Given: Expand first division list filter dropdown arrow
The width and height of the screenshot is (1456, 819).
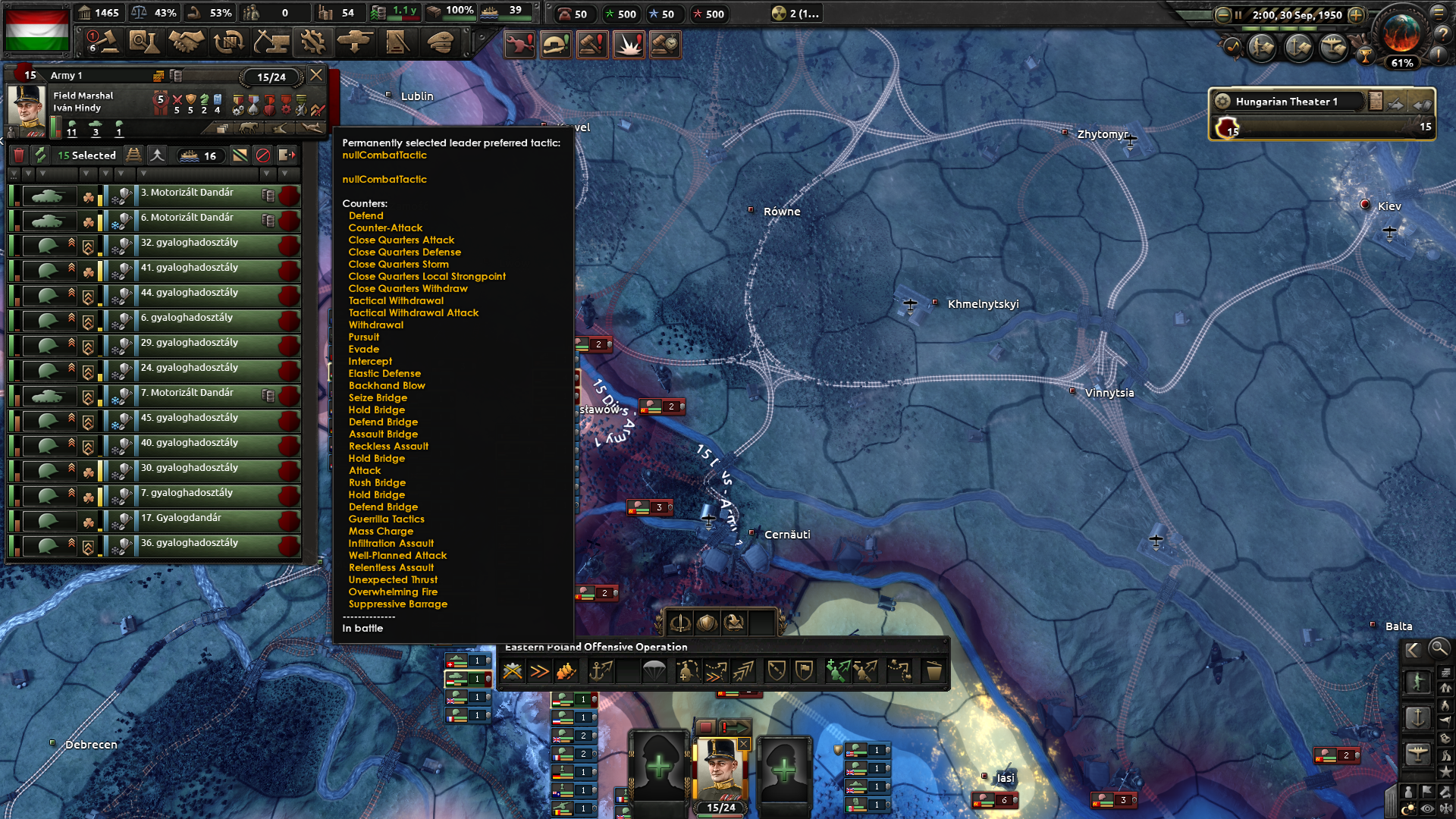Looking at the screenshot, I should click(x=14, y=174).
